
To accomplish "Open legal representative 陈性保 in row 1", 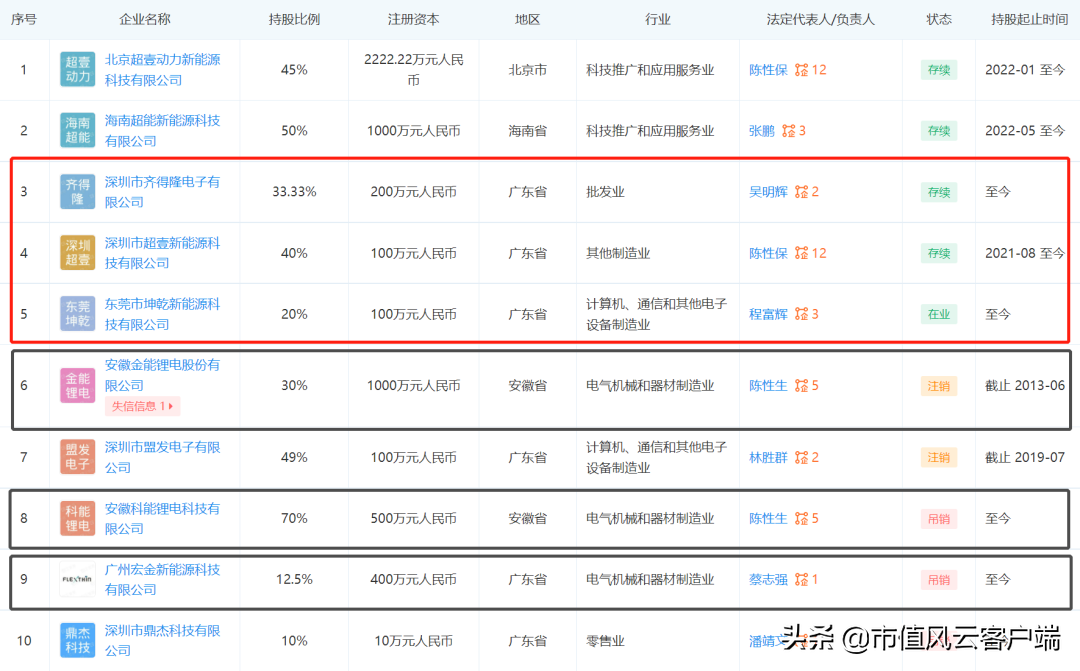I will 768,70.
